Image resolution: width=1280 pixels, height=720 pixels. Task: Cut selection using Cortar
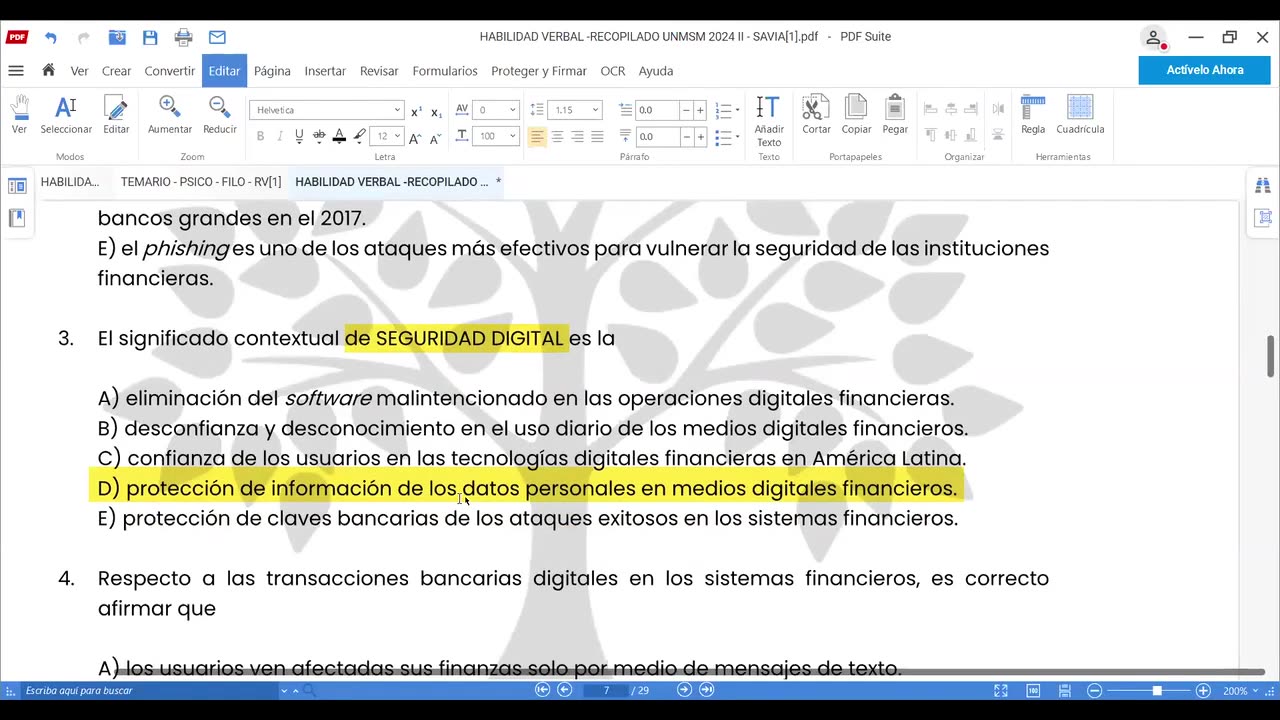[x=816, y=115]
